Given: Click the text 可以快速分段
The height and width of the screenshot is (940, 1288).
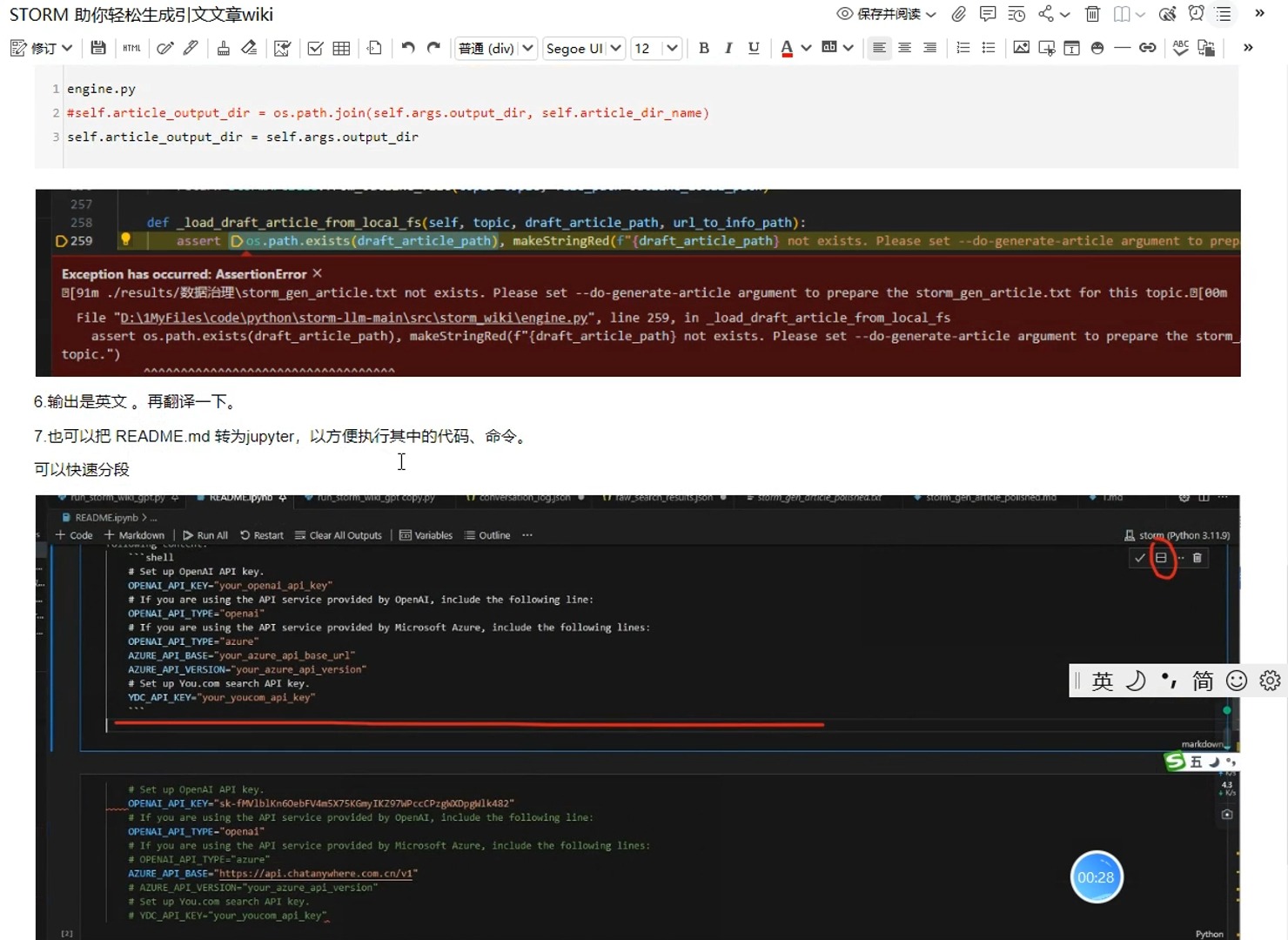Looking at the screenshot, I should tap(82, 470).
